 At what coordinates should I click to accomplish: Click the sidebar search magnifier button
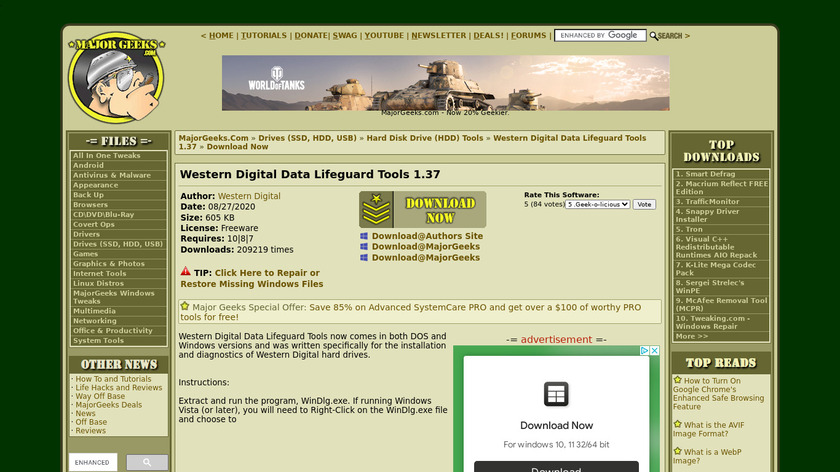[x=147, y=462]
